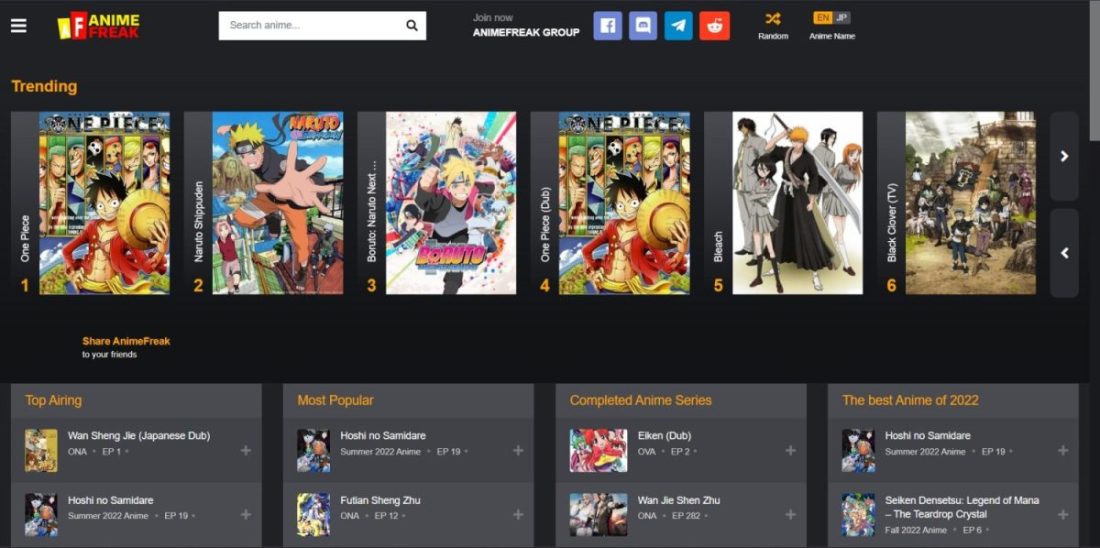
Task: Click the Random label under shuffle icon
Action: click(773, 36)
